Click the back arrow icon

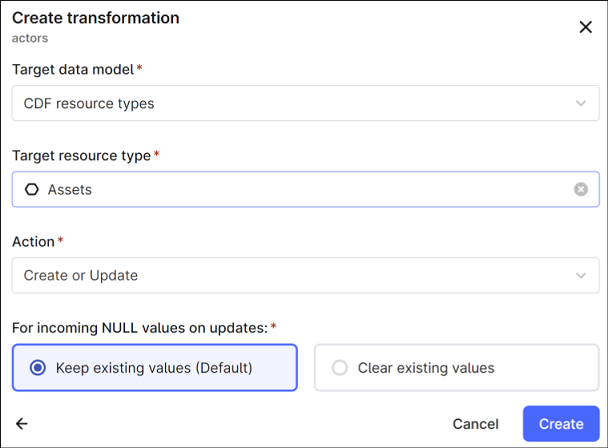[22, 423]
